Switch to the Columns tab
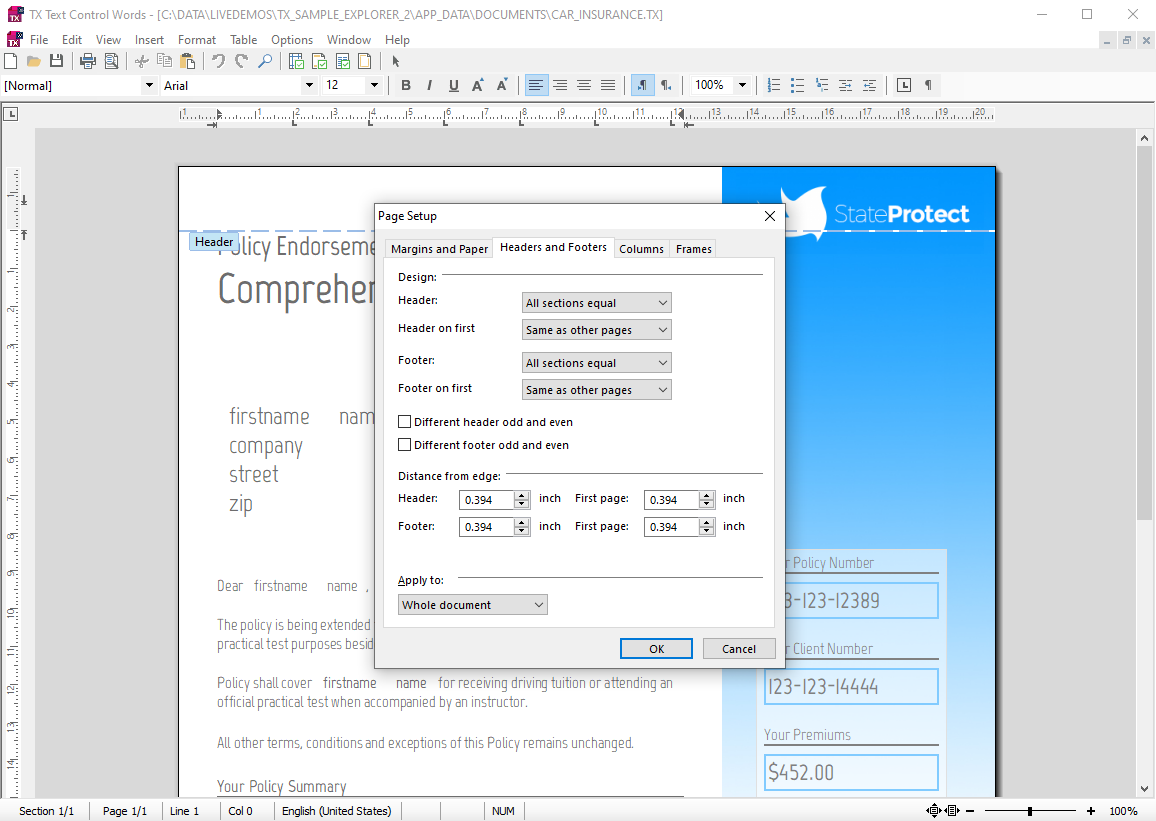Screen dimensions: 1156x821 click(x=641, y=248)
